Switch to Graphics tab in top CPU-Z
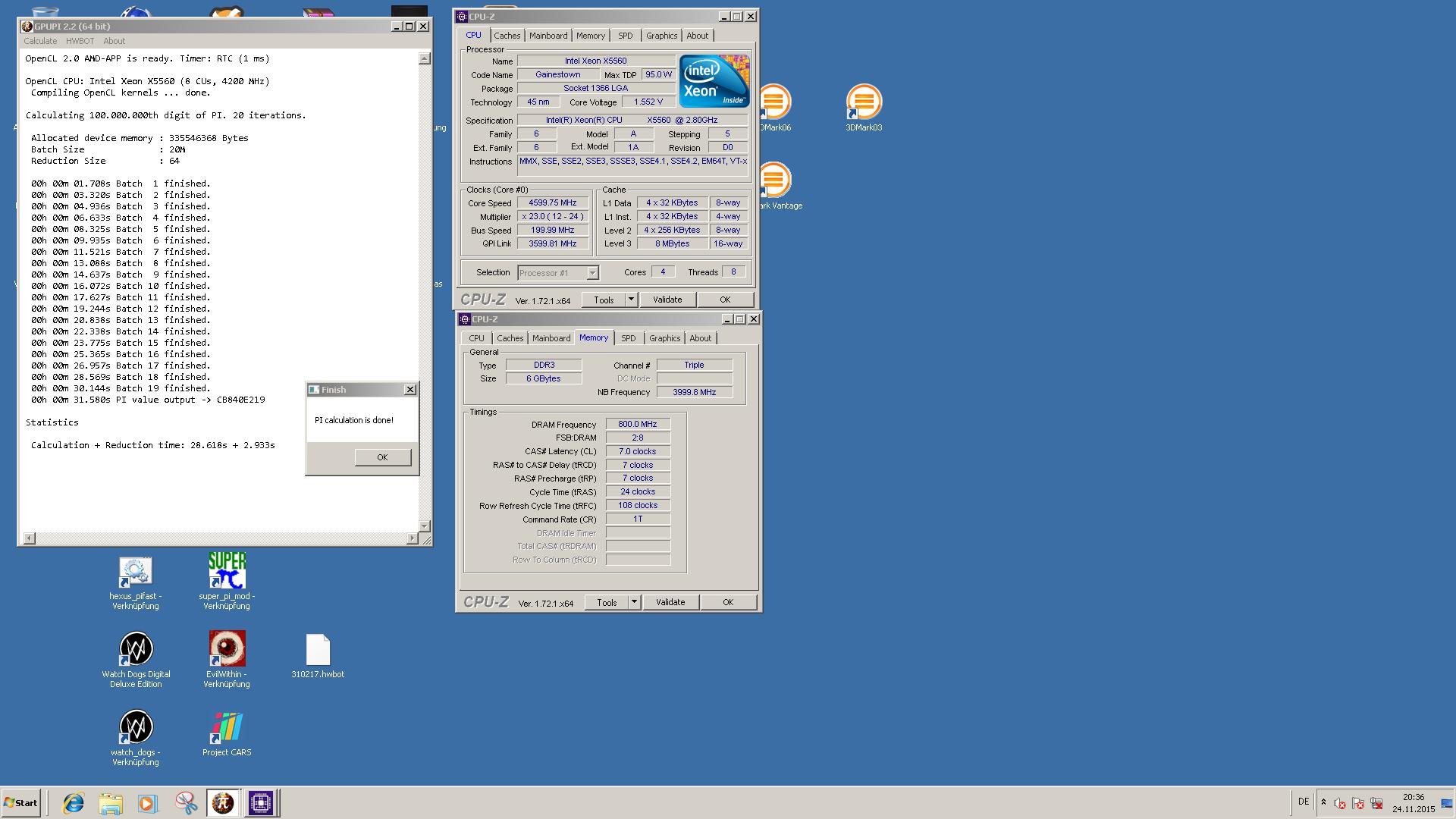Viewport: 1456px width, 819px height. tap(661, 36)
